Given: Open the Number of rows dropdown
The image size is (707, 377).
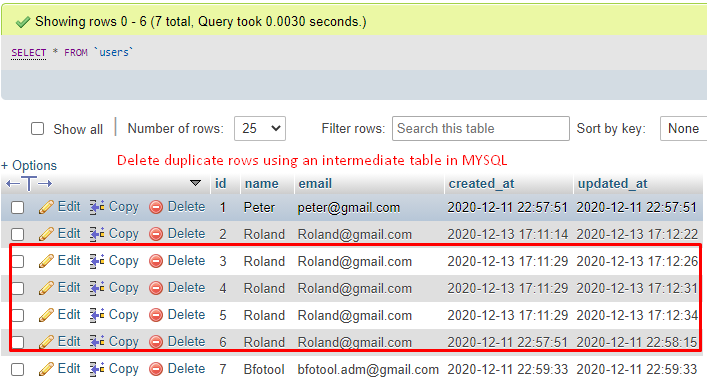Looking at the screenshot, I should coord(260,129).
